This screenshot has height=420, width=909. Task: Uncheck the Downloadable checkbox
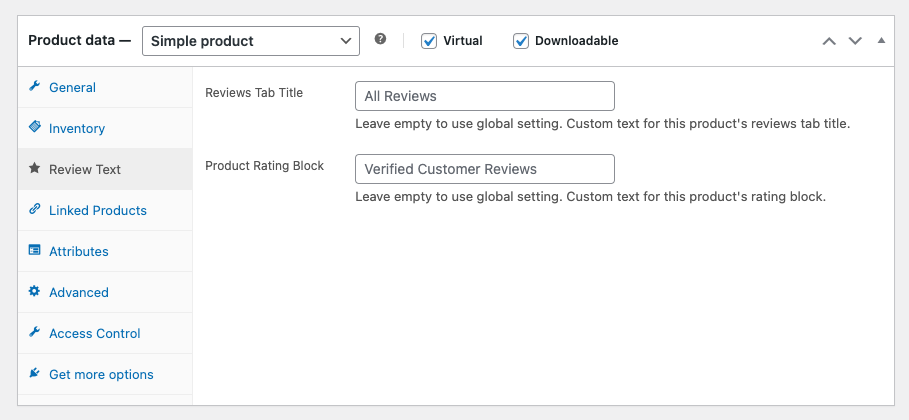[521, 41]
